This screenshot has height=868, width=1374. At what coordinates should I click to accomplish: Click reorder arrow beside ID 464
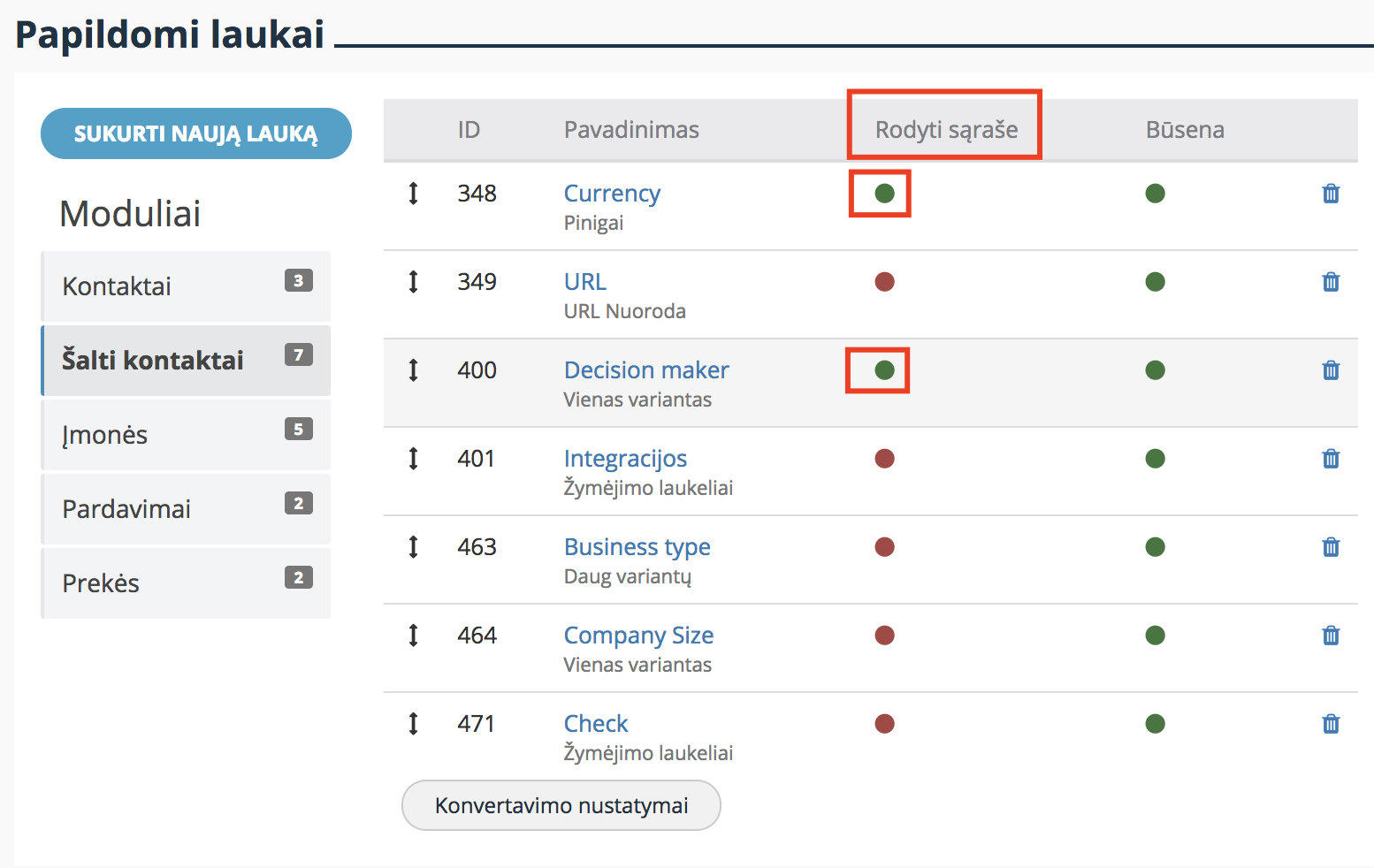coord(413,636)
